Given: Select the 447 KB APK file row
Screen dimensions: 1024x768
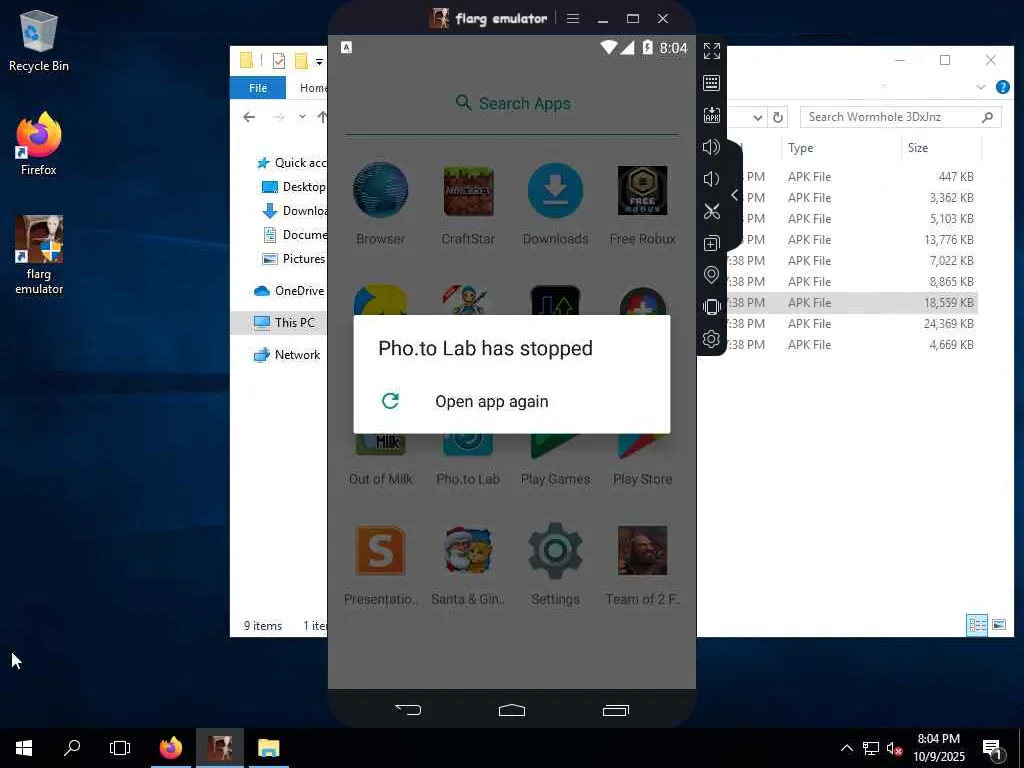Looking at the screenshot, I should (852, 176).
